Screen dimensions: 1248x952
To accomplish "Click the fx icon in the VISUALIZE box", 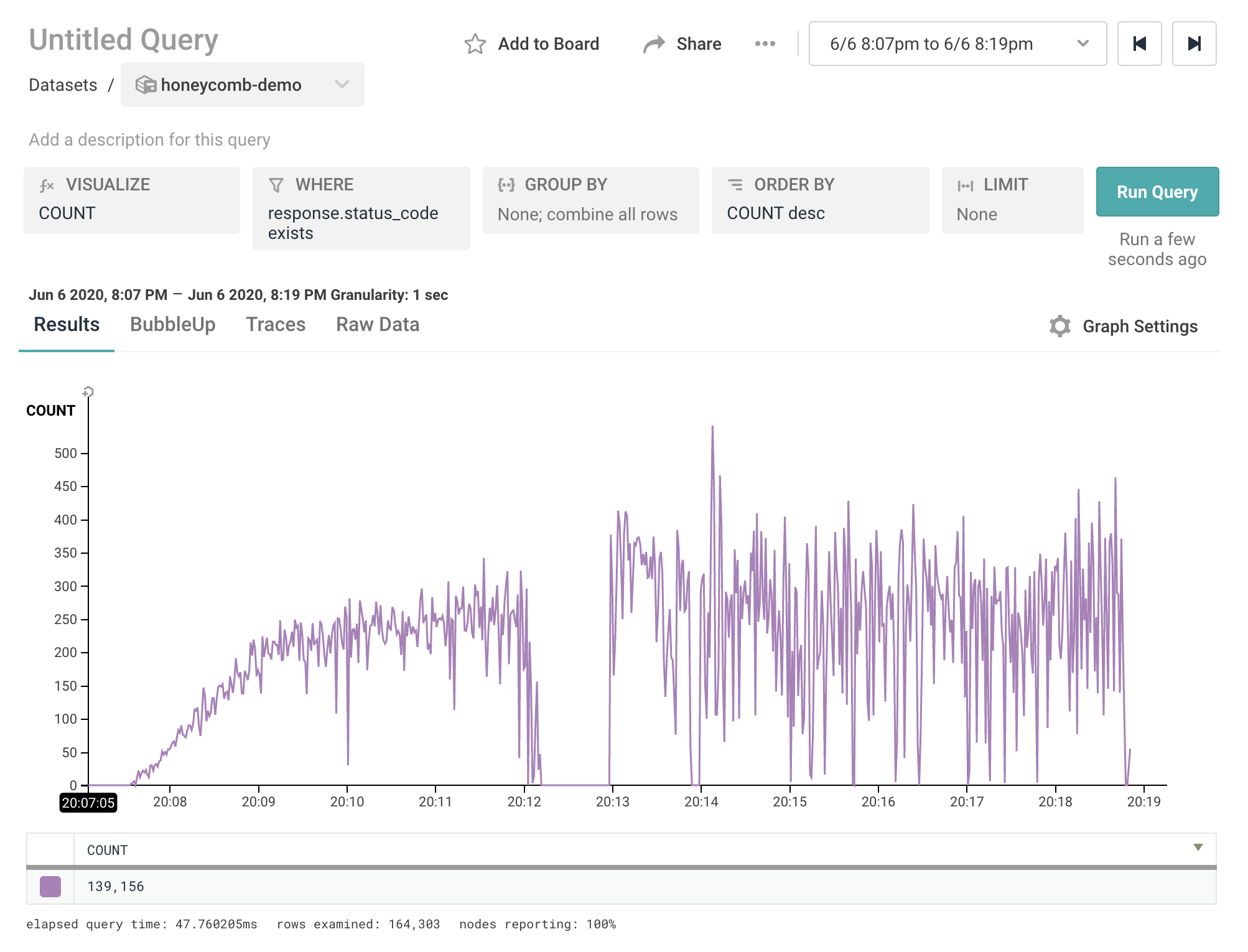I will 47,185.
